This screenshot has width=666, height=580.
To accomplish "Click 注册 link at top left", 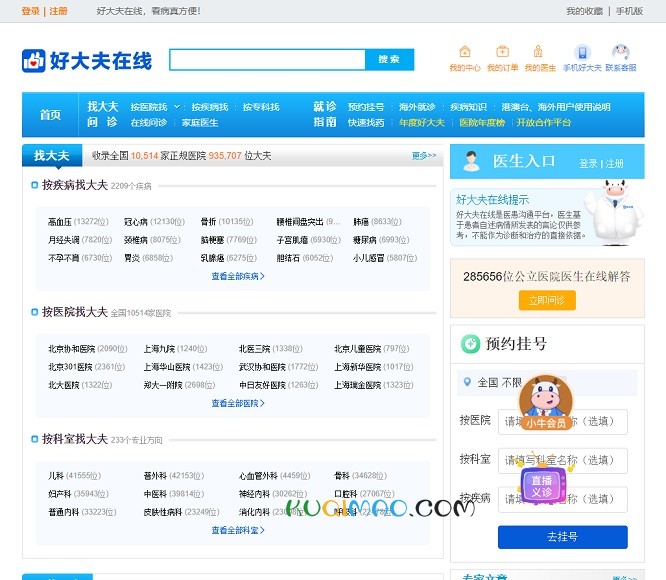I will 58,11.
